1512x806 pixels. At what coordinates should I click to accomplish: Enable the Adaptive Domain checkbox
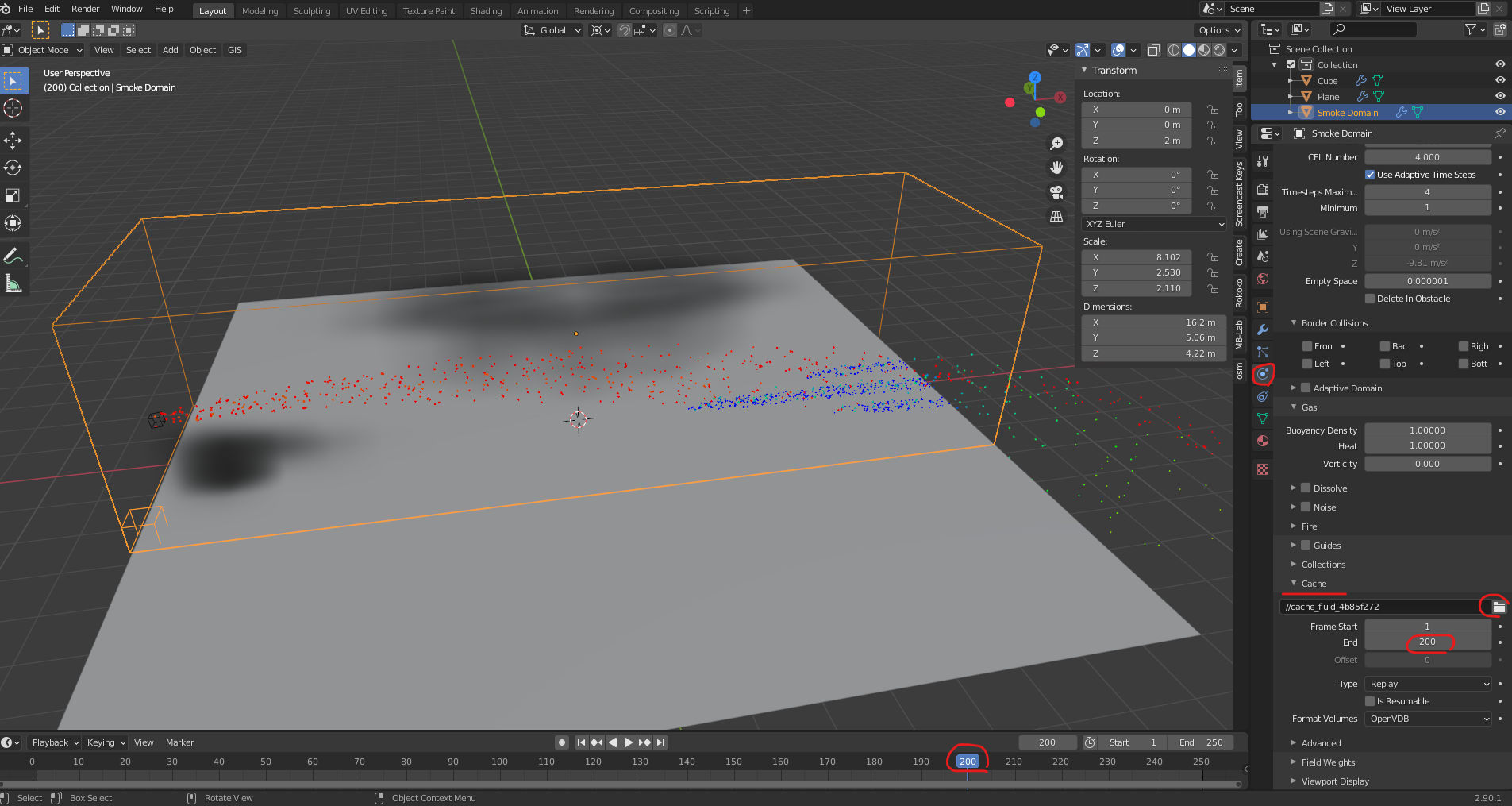1306,388
